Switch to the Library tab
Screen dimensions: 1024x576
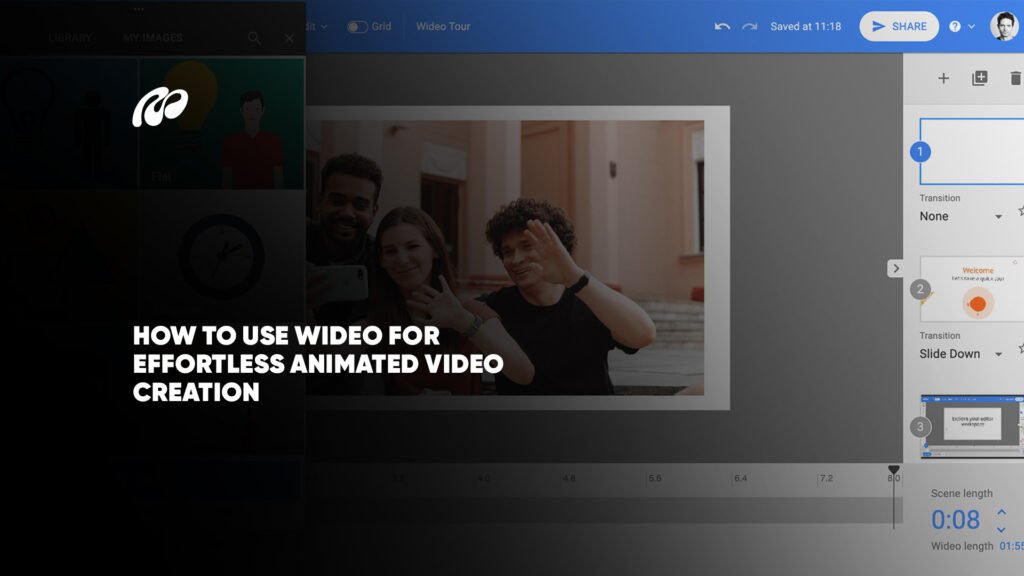coord(70,38)
